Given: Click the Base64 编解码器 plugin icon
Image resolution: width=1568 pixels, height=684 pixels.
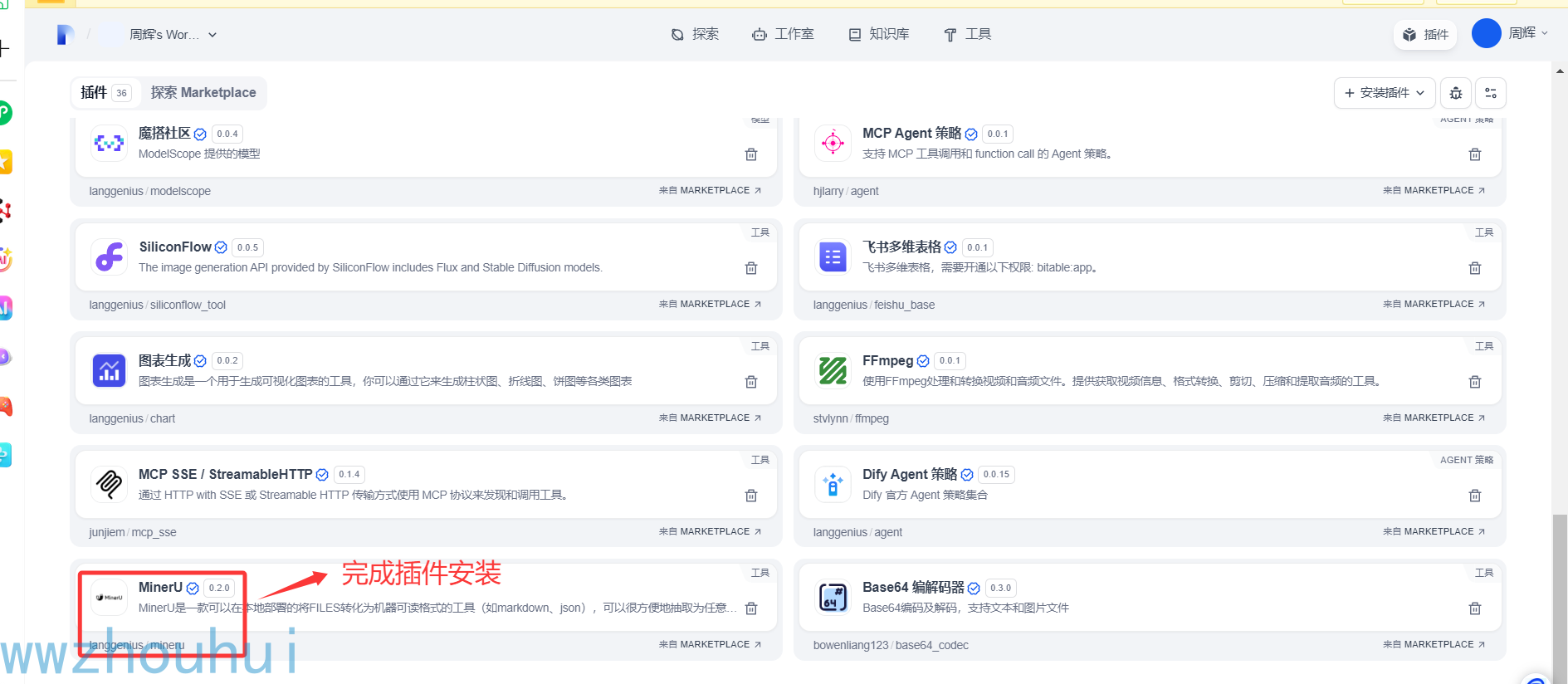Looking at the screenshot, I should tap(833, 597).
